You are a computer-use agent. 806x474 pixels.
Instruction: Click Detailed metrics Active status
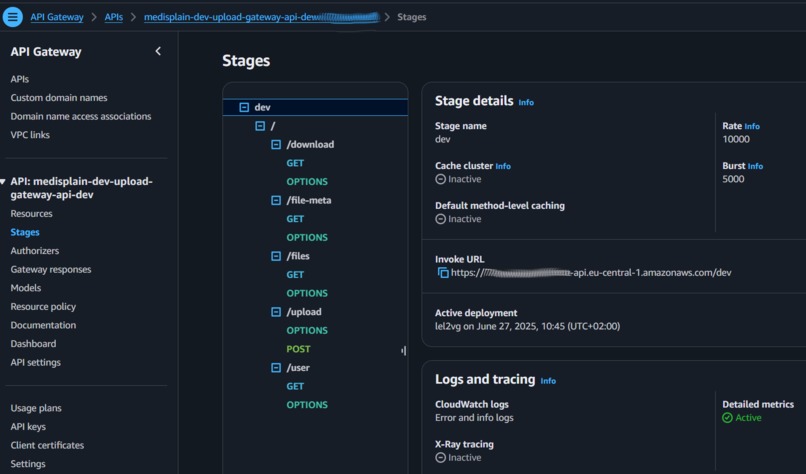[742, 418]
